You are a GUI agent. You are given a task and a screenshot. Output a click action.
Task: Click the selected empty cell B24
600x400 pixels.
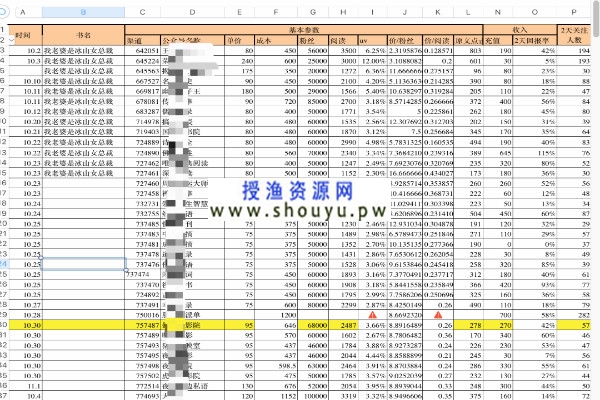click(x=83, y=264)
